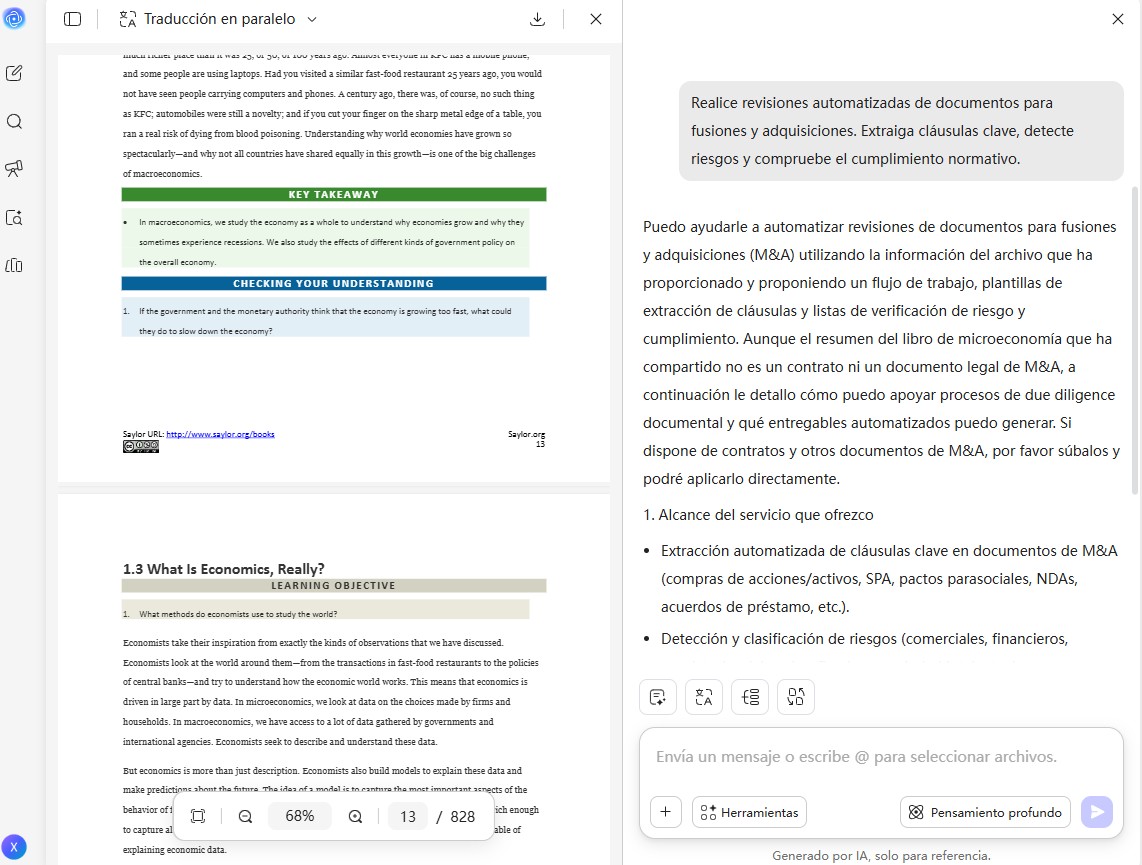
Task: Open the document search sidebar icon
Action: [14, 217]
